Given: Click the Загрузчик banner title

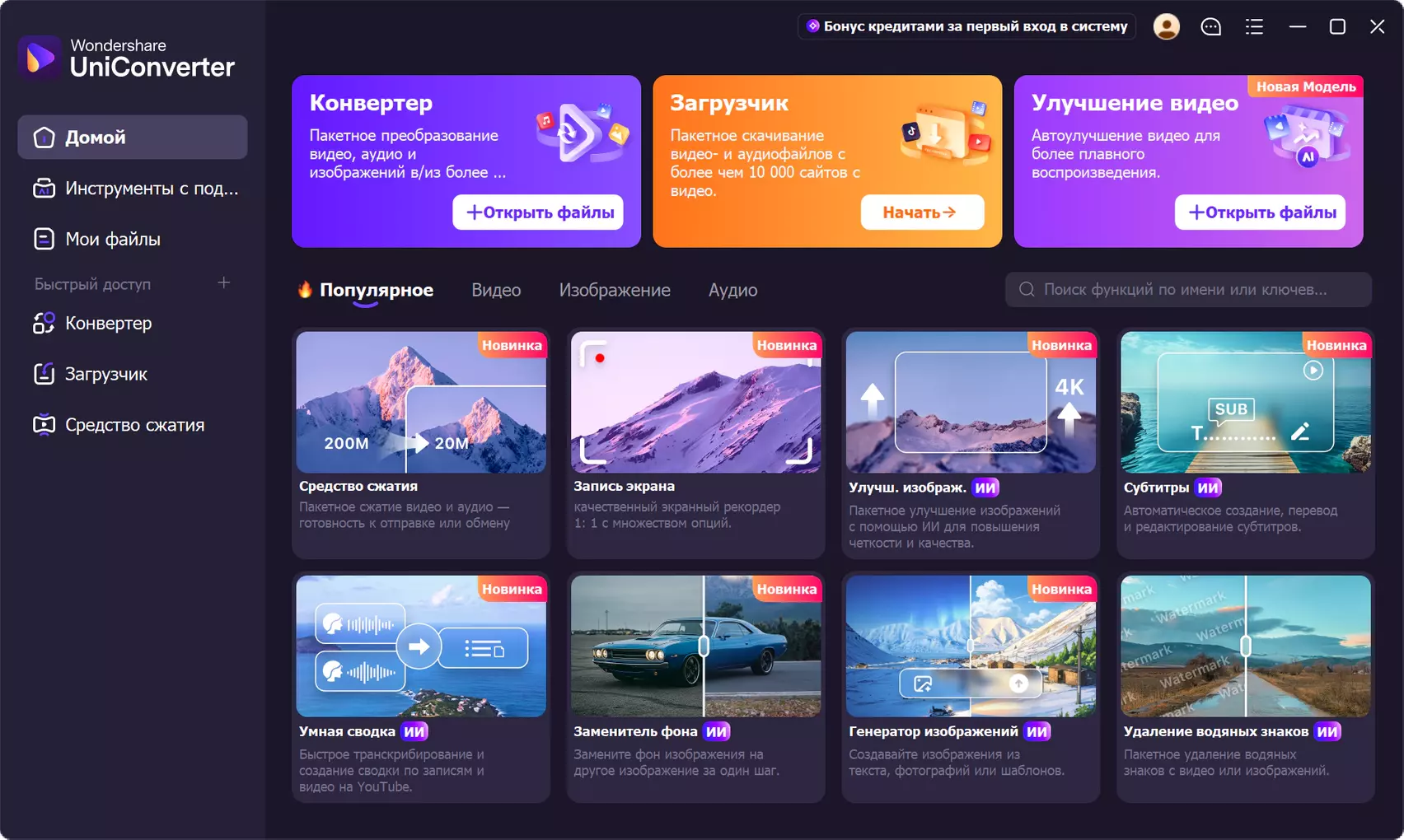Looking at the screenshot, I should point(729,103).
